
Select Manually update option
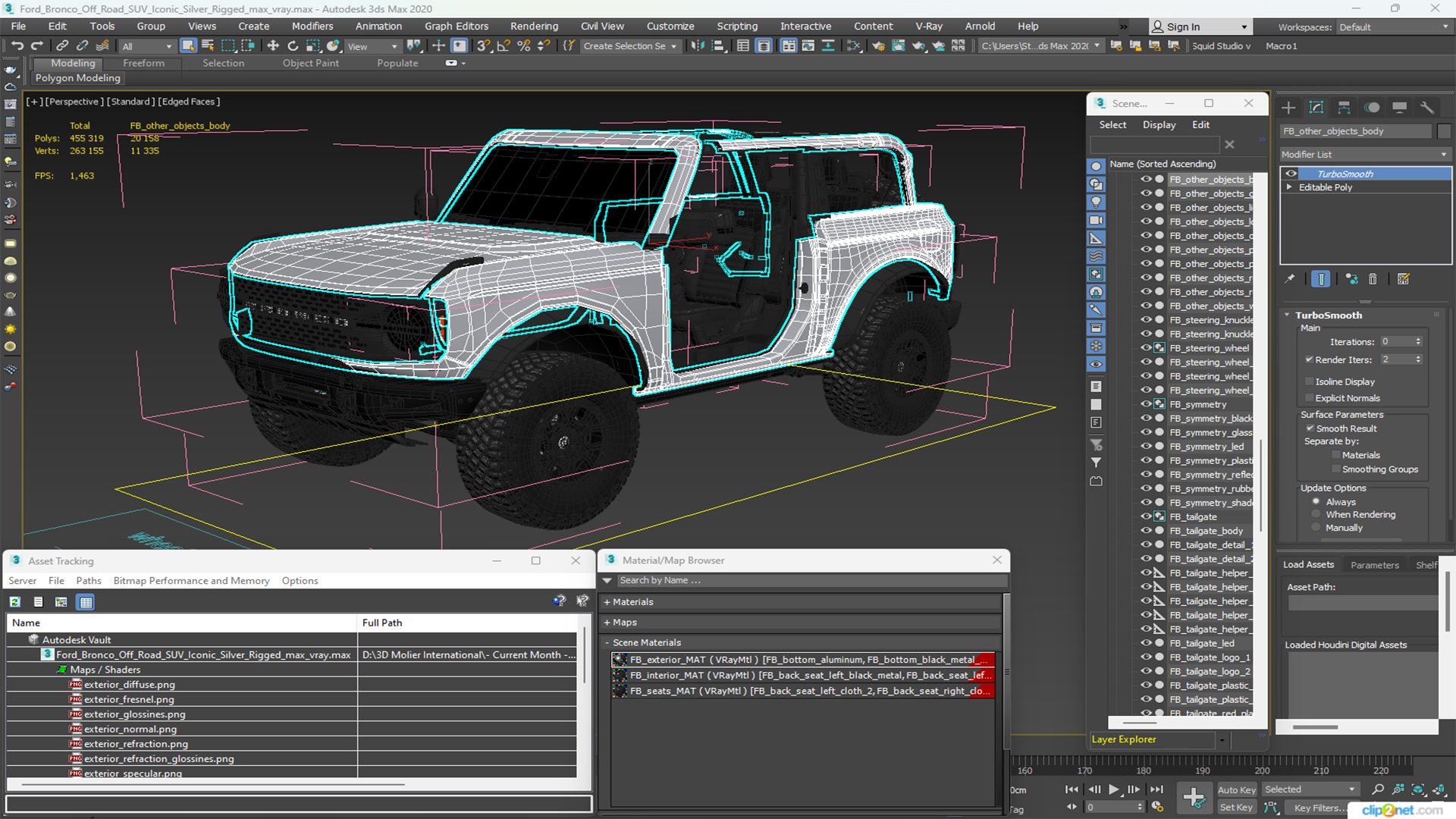(x=1316, y=528)
